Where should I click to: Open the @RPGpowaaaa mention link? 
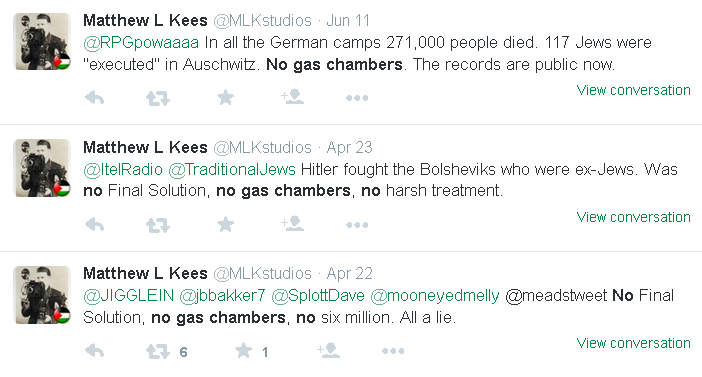pyautogui.click(x=141, y=43)
